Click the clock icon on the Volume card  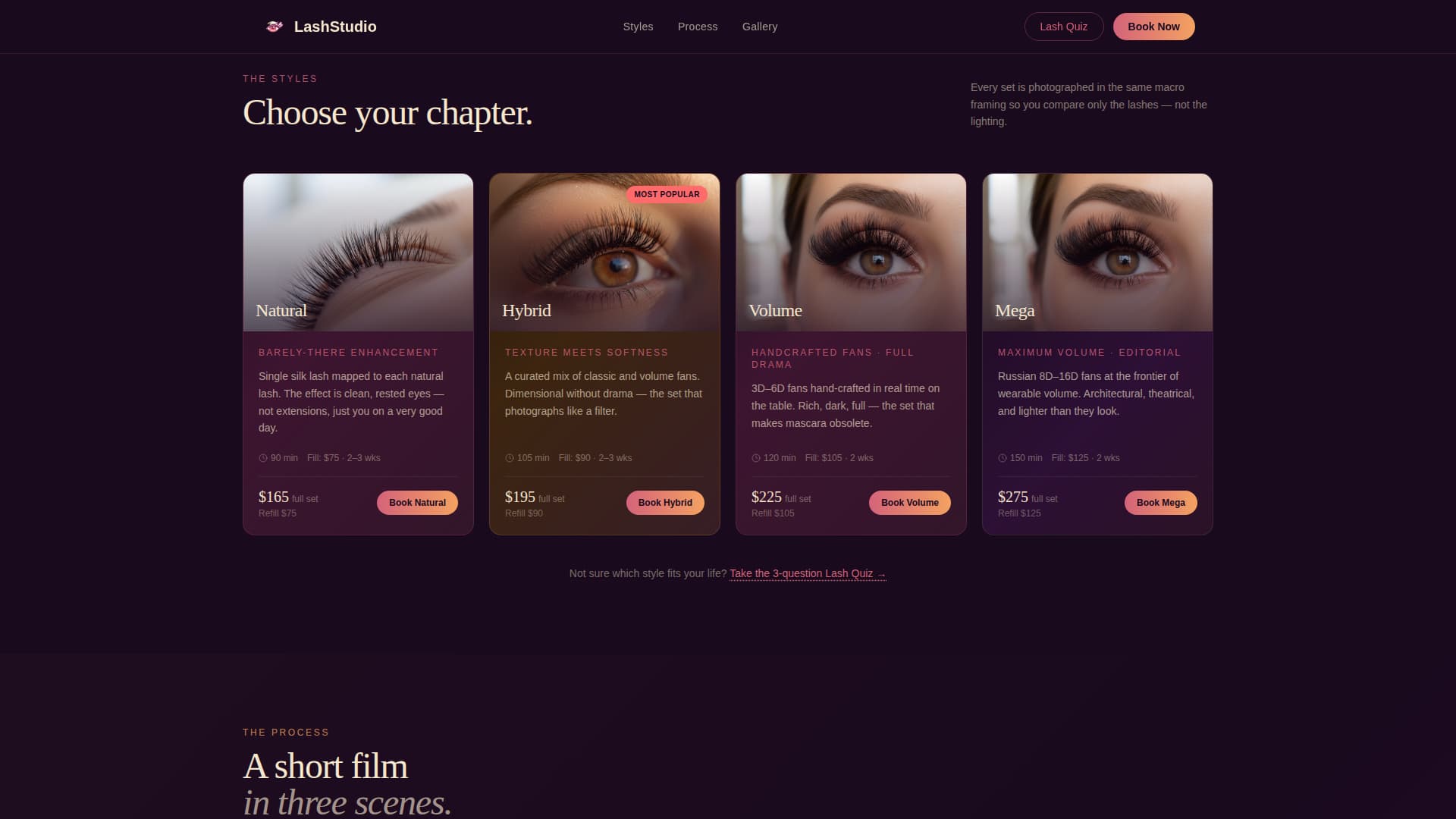755,458
